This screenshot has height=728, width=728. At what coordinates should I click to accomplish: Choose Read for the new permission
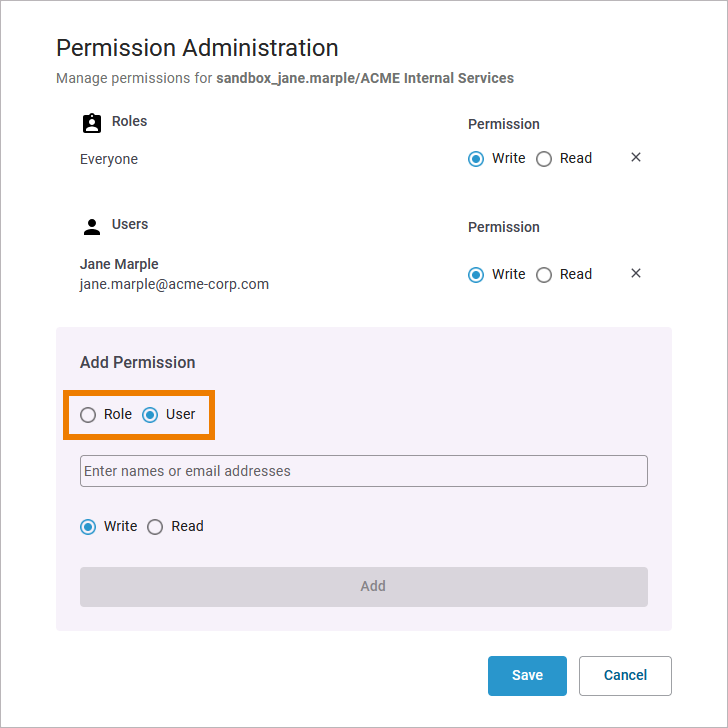155,527
